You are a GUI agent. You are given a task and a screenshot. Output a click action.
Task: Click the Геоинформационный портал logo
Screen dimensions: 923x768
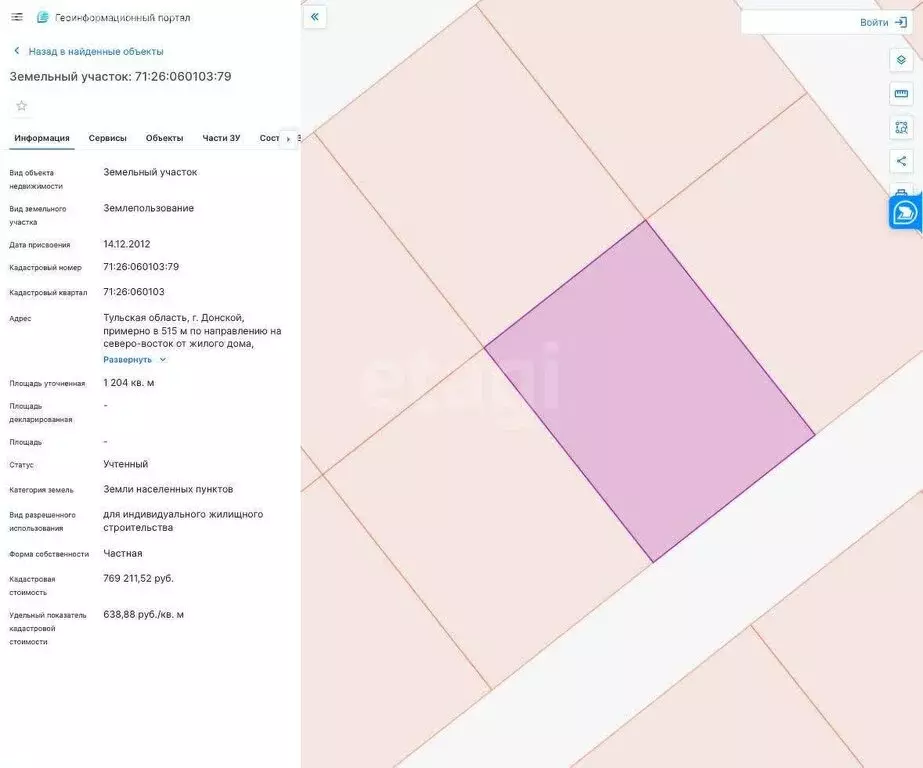pos(42,18)
